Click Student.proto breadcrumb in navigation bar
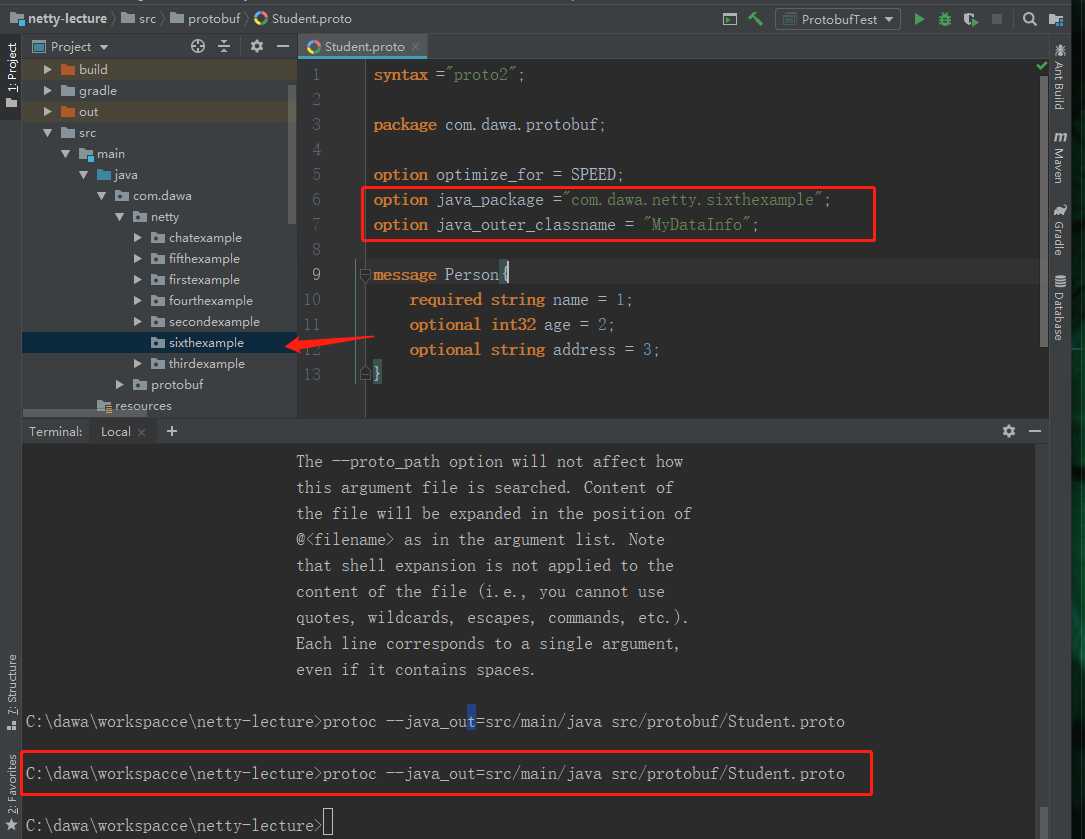This screenshot has height=839, width=1085. [304, 19]
